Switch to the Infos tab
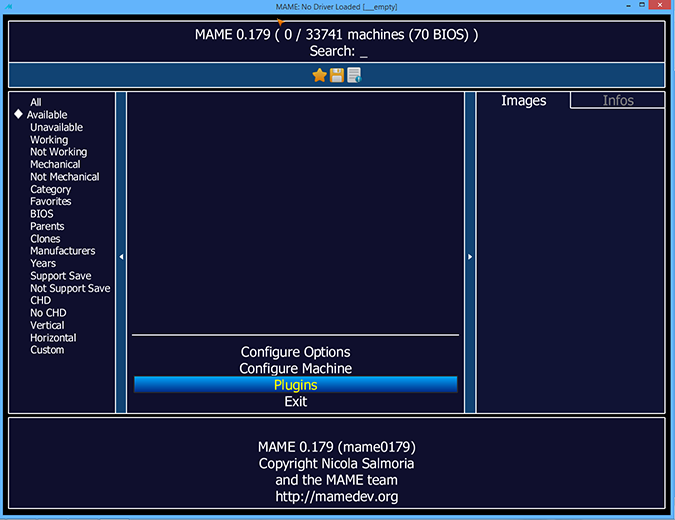This screenshot has width=675, height=520. (x=617, y=100)
